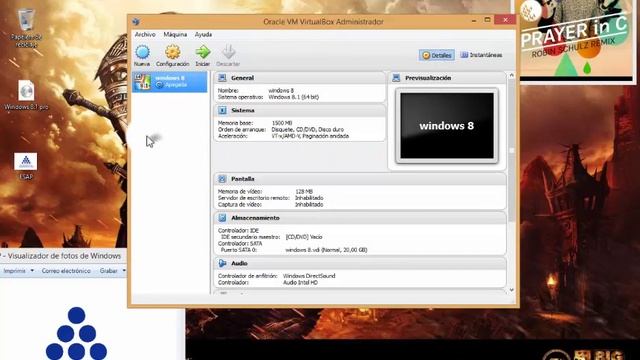Click the Previsualización section icon

396,78
